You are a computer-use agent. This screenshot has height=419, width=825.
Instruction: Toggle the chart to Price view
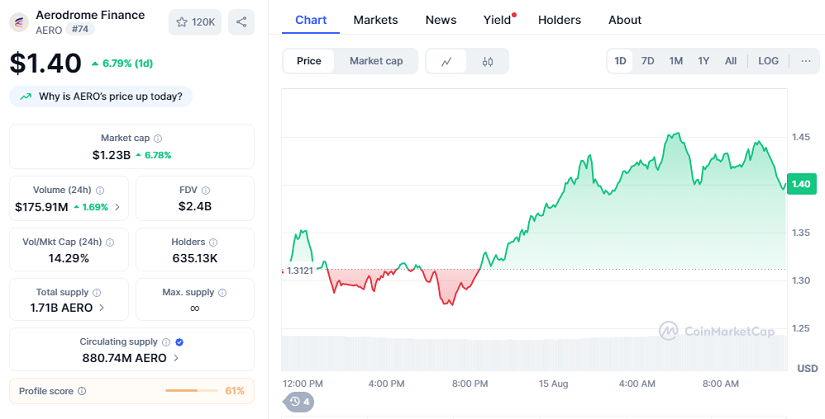pos(309,61)
